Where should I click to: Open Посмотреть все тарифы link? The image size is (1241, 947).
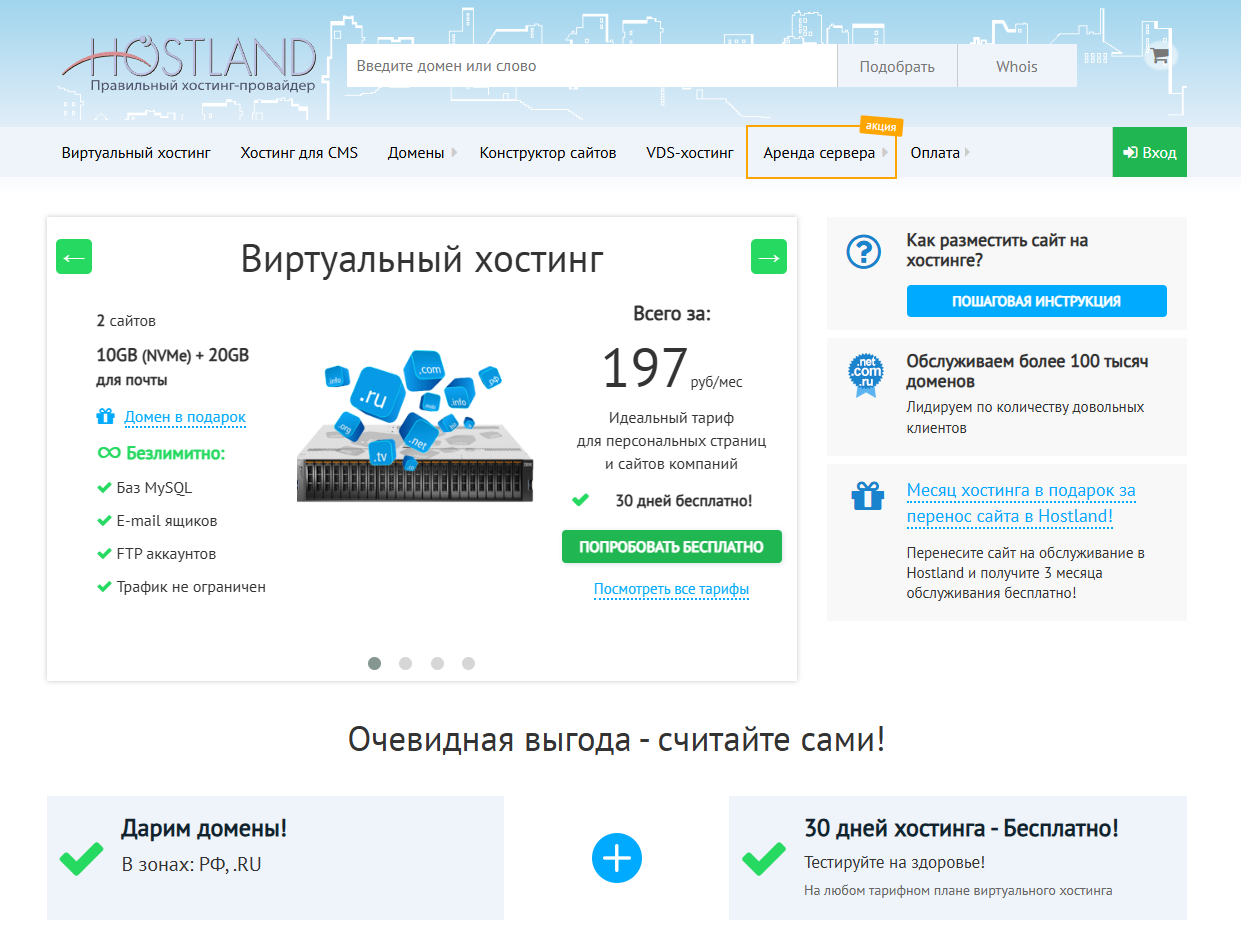tap(671, 590)
